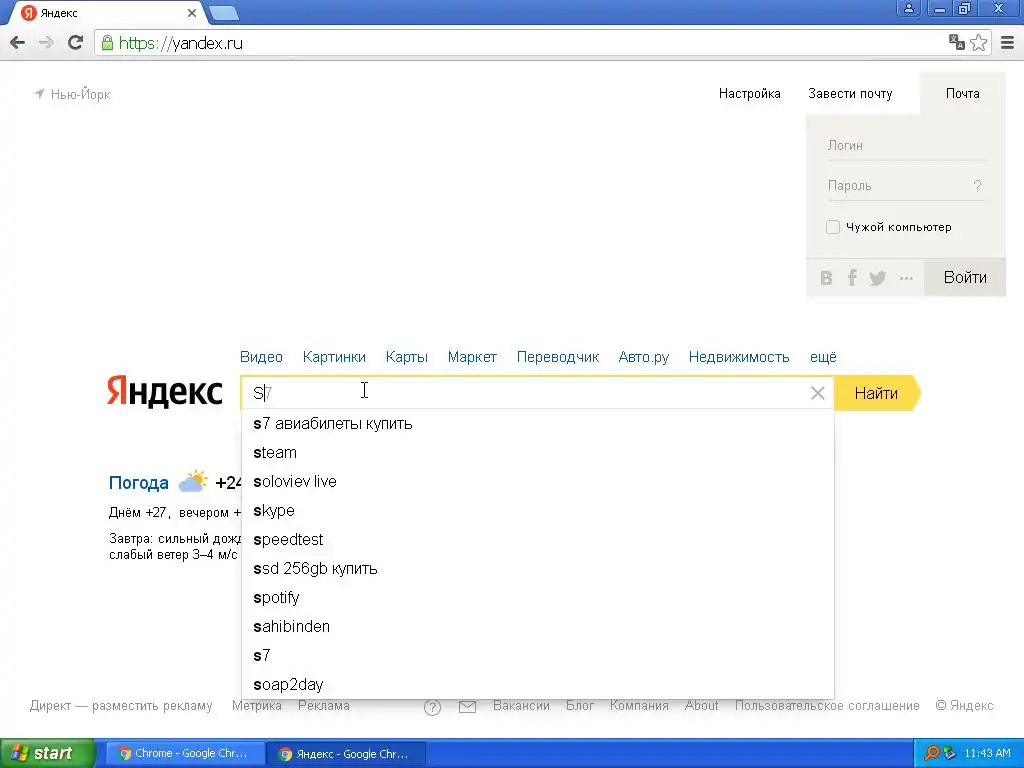Click the green padlock security icon
1024x768 pixels.
click(107, 43)
